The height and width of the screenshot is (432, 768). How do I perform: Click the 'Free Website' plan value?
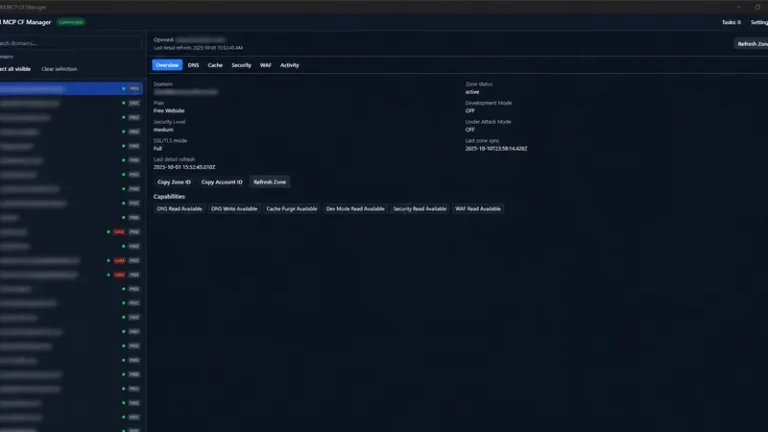tap(169, 111)
